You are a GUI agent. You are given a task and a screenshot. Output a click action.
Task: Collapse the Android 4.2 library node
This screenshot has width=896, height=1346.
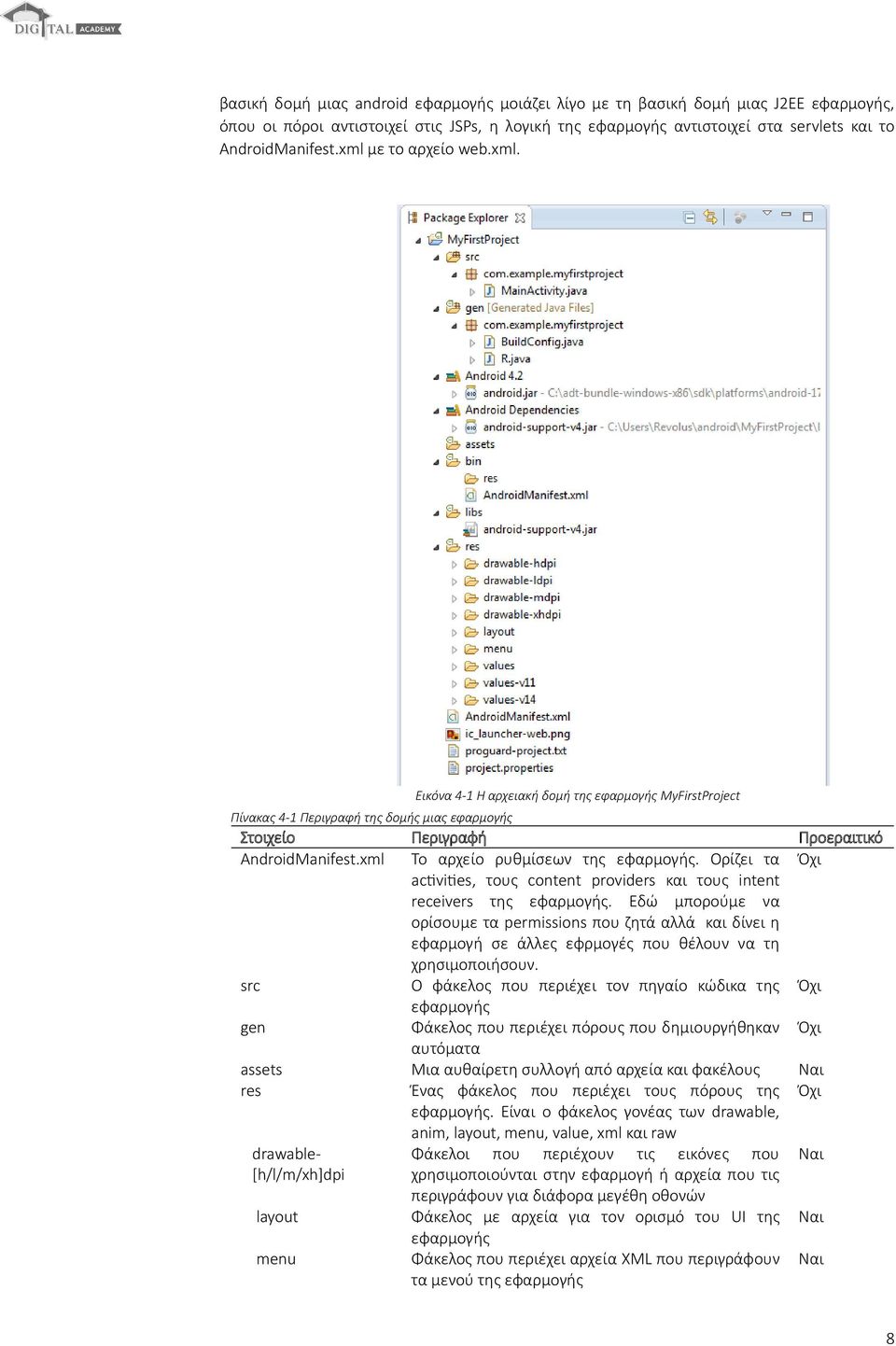(x=436, y=377)
